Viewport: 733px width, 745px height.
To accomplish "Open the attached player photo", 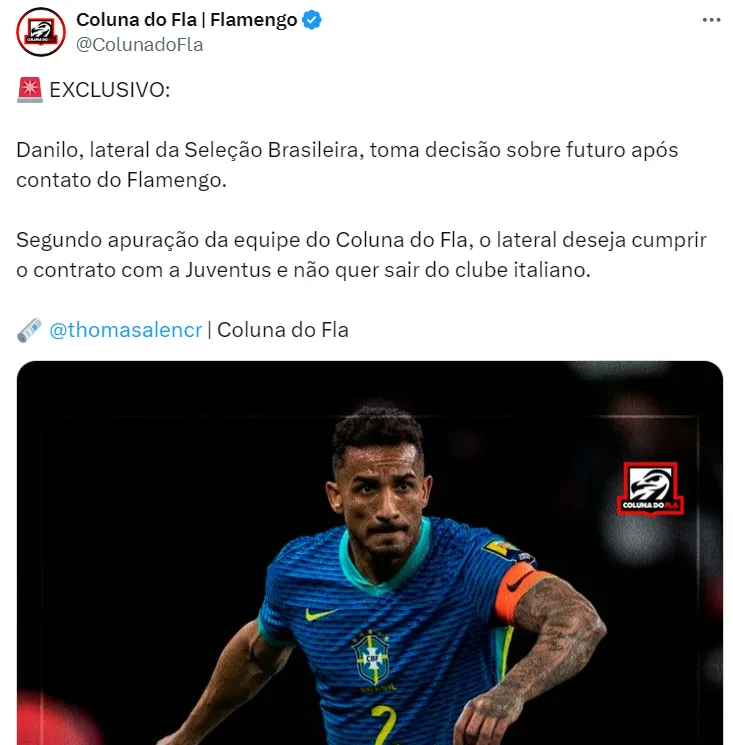I will pyautogui.click(x=370, y=553).
